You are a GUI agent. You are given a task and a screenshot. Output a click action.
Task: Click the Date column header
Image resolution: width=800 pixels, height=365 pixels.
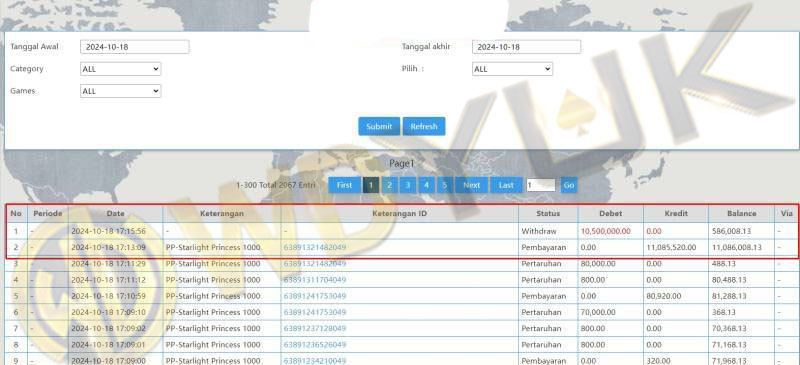pyautogui.click(x=116, y=214)
